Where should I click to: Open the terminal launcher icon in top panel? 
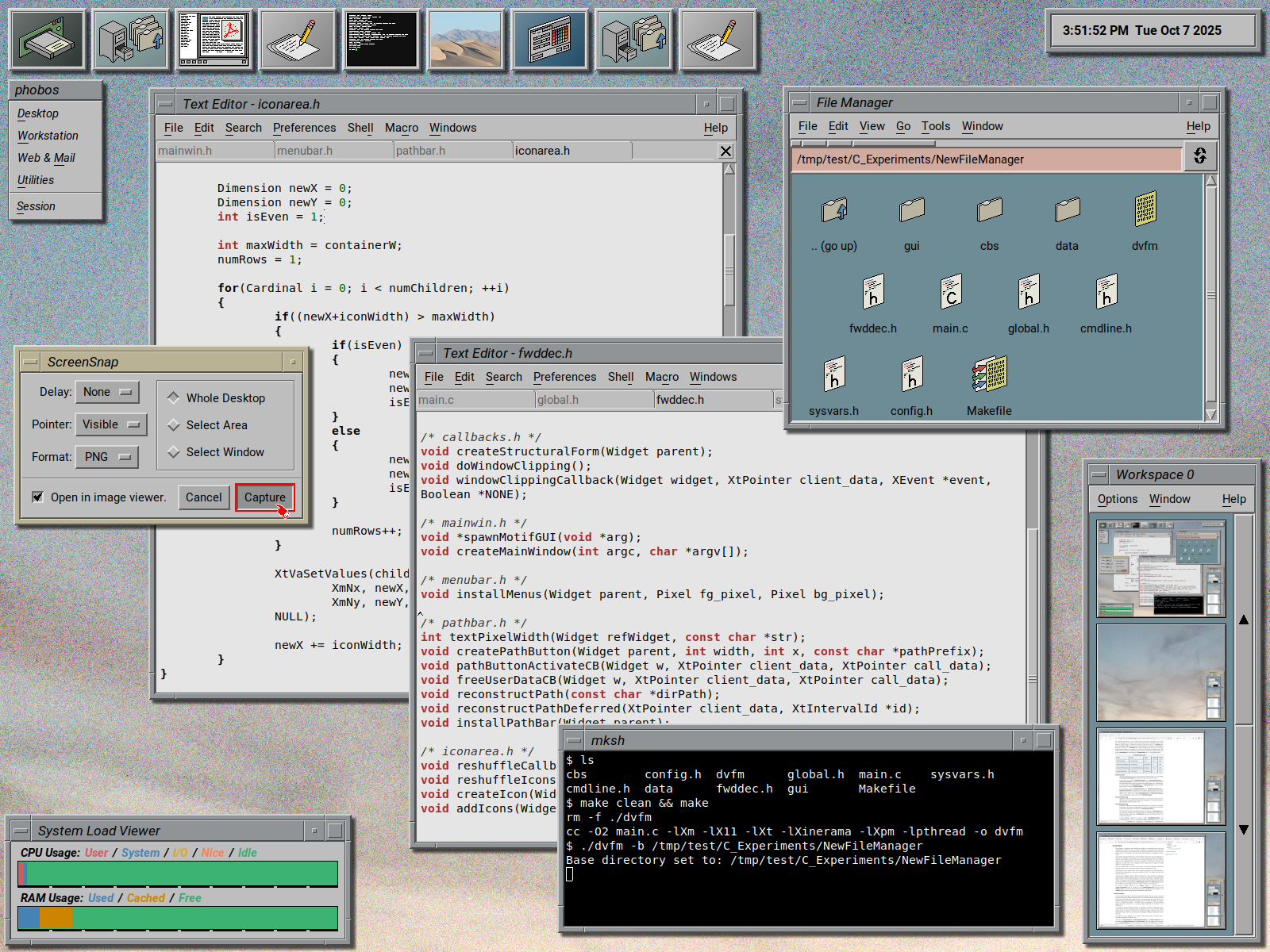pyautogui.click(x=382, y=40)
